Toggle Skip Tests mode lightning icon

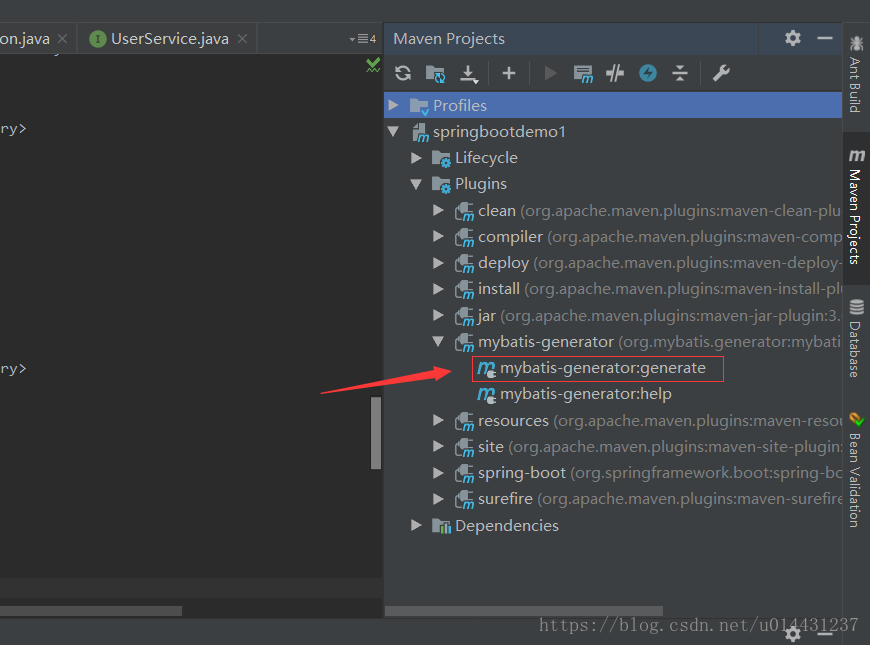pyautogui.click(x=648, y=73)
